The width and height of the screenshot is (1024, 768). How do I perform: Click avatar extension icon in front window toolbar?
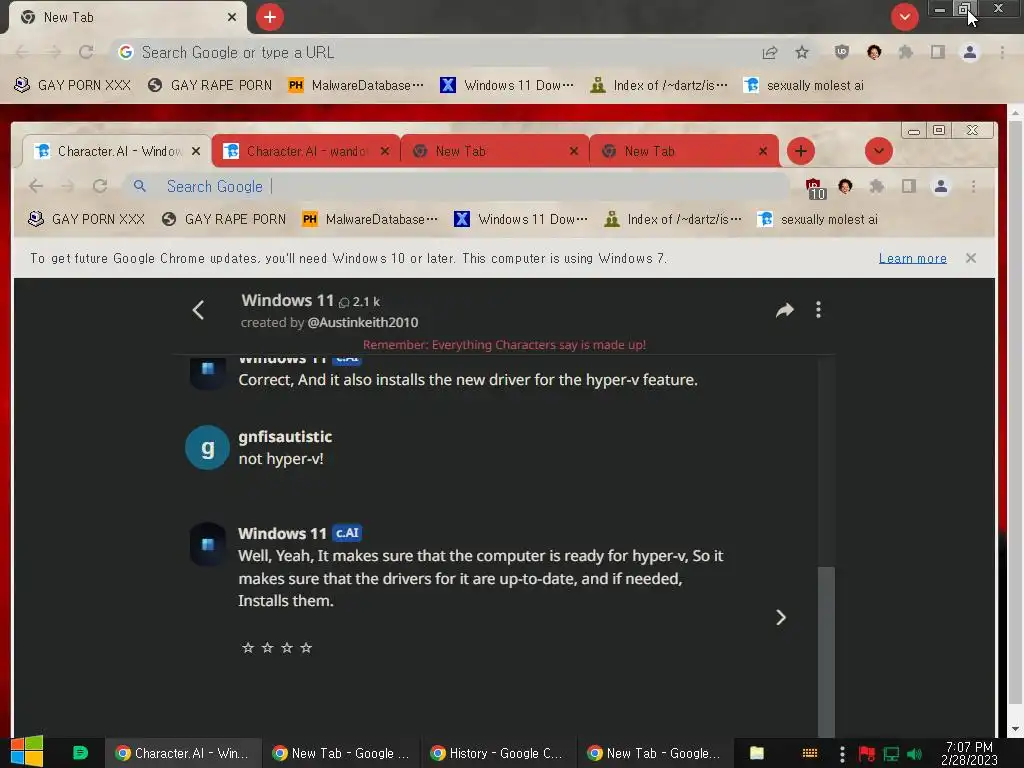pyautogui.click(x=845, y=187)
